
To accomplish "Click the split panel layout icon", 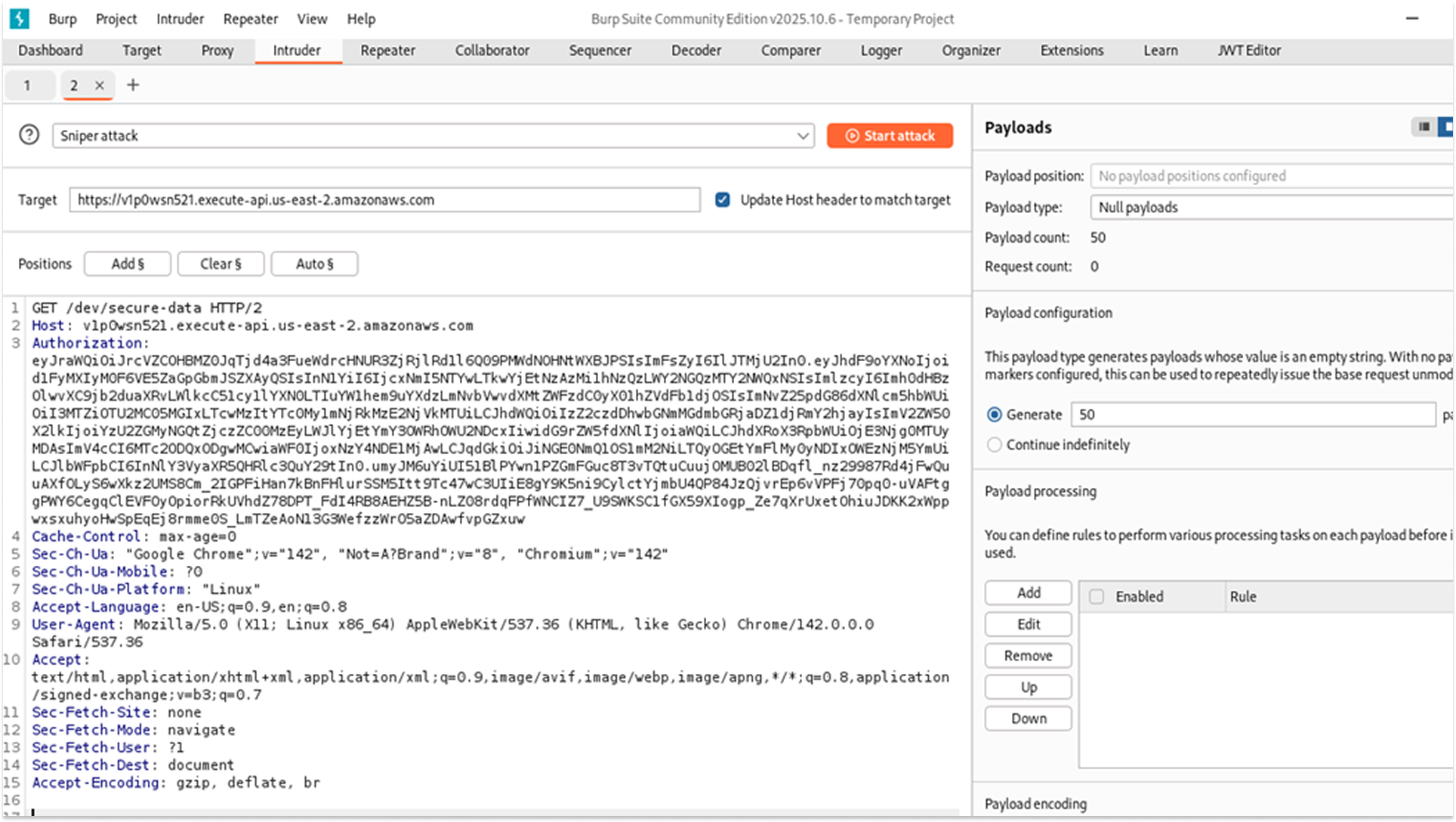I will coord(1422,127).
